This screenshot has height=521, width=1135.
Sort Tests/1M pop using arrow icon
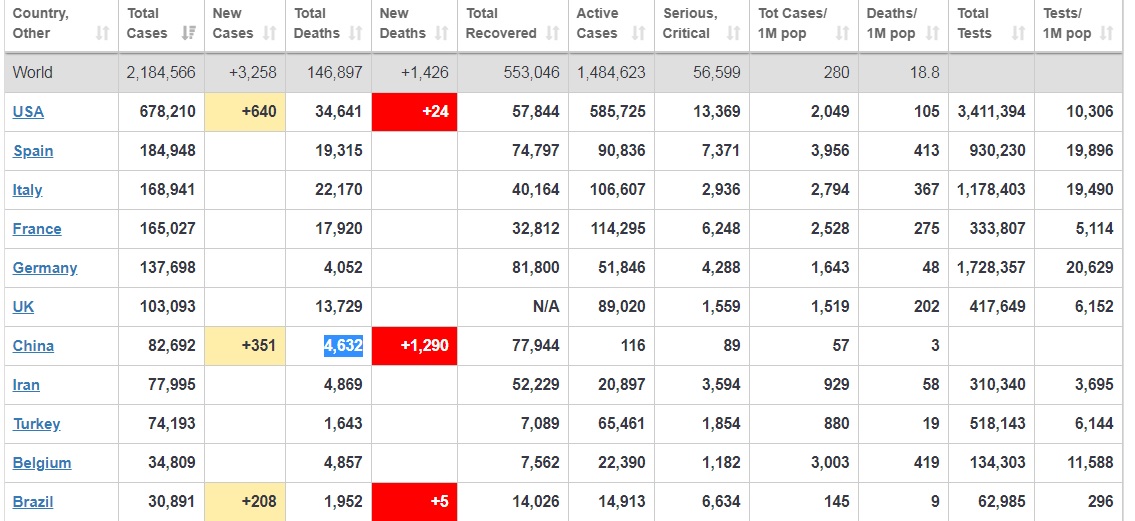[1106, 34]
